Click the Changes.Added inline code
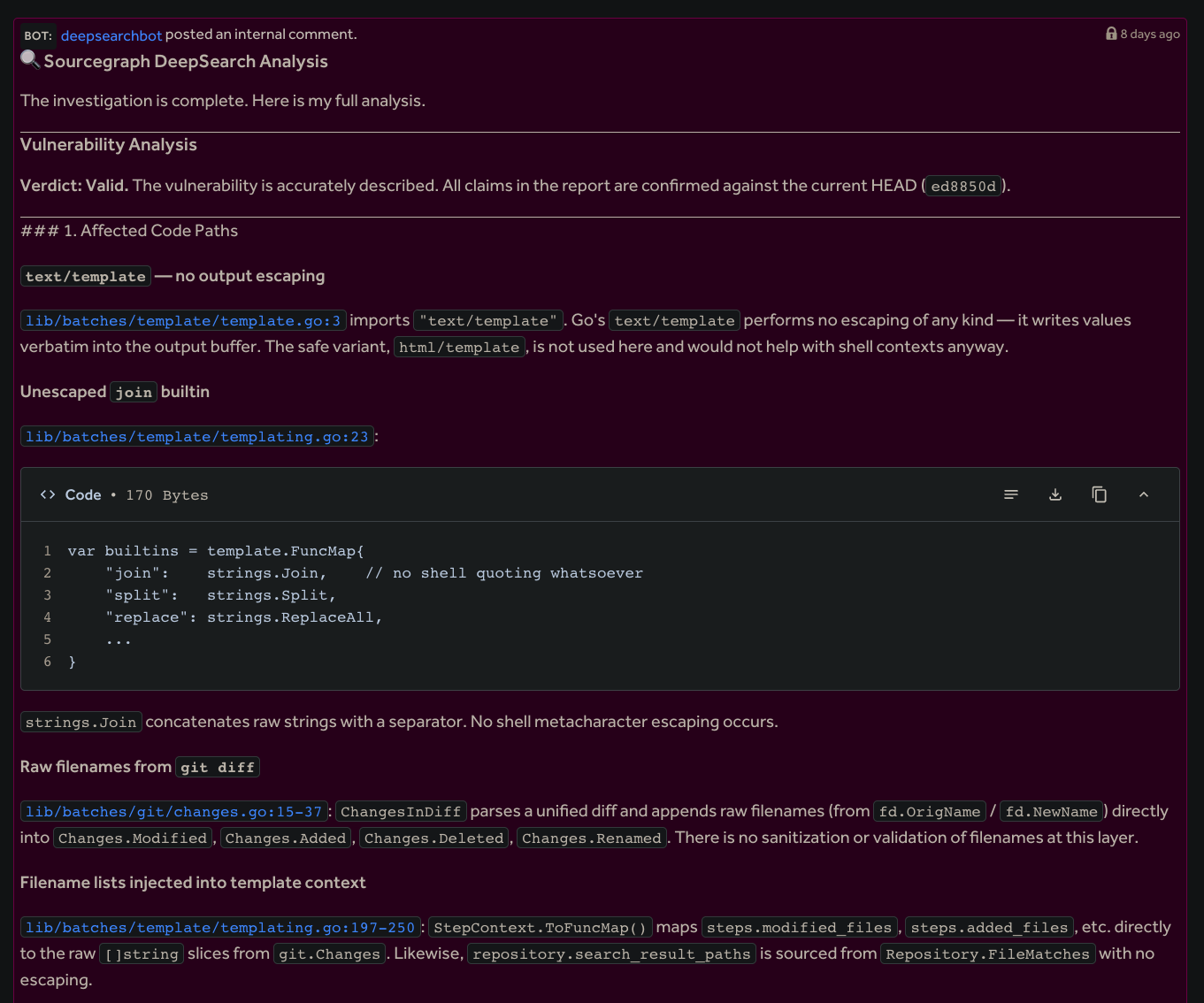The height and width of the screenshot is (1003, 1204). coord(286,838)
